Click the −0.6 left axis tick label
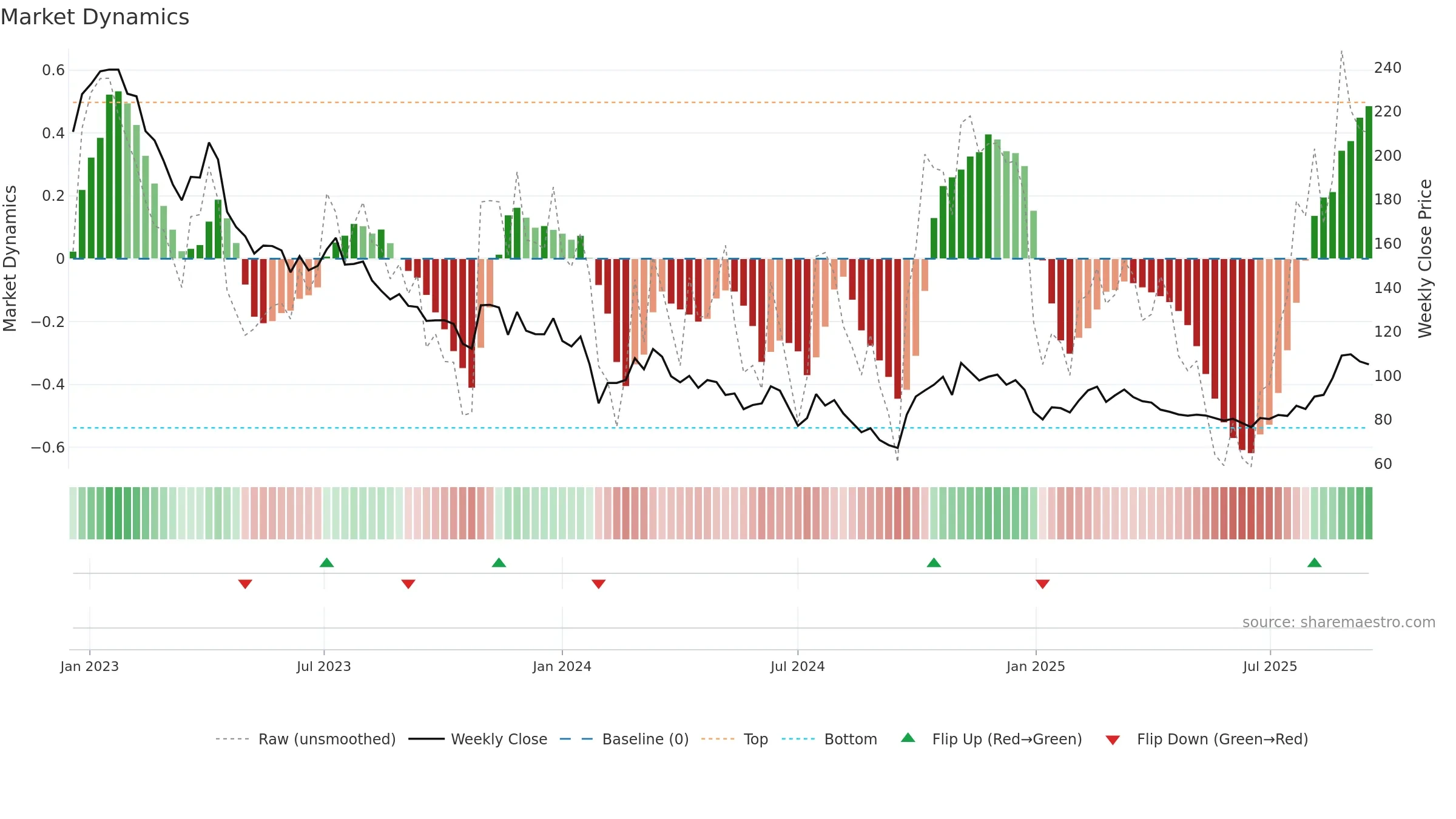 48,448
